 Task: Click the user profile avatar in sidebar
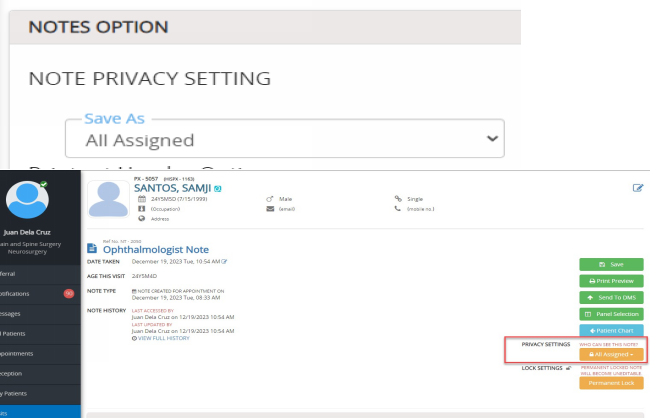[28, 201]
